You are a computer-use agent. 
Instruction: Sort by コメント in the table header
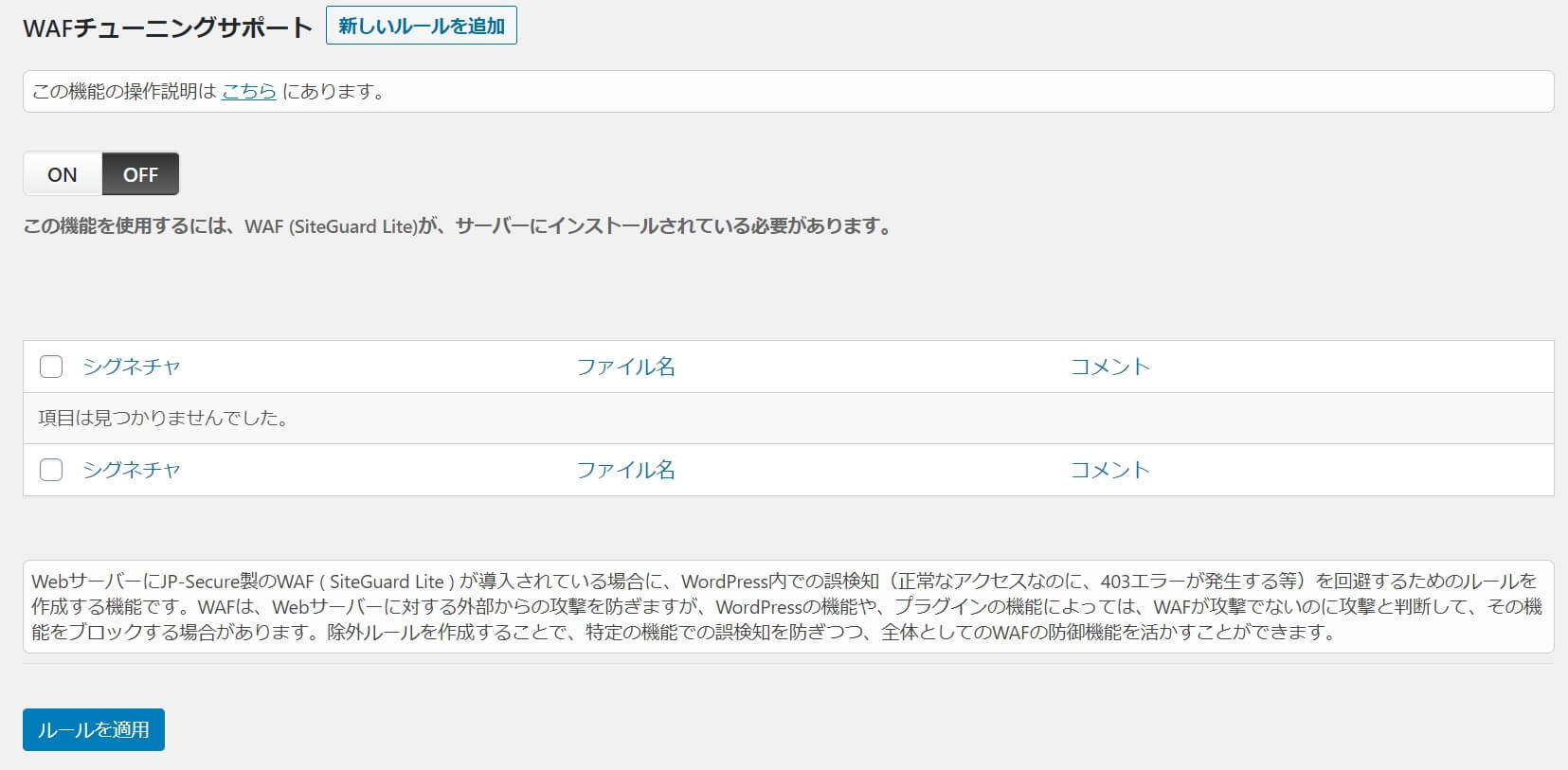[1109, 367]
